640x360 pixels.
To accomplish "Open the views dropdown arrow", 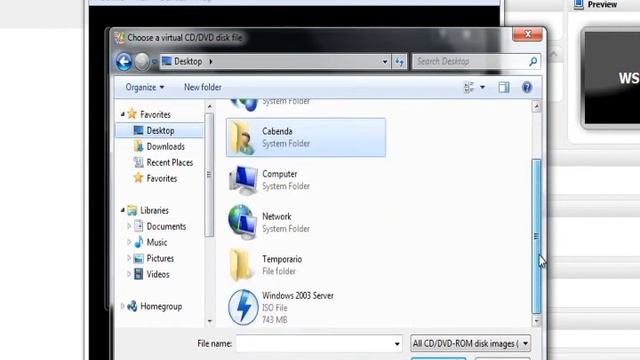I will 482,87.
